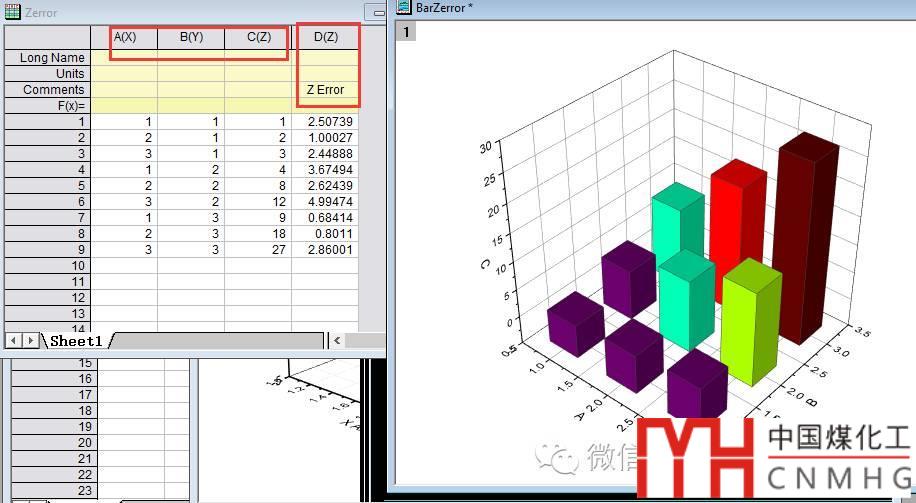Minimize the Zerror workbook window
Screen dimensions: 916x503
(375, 12)
